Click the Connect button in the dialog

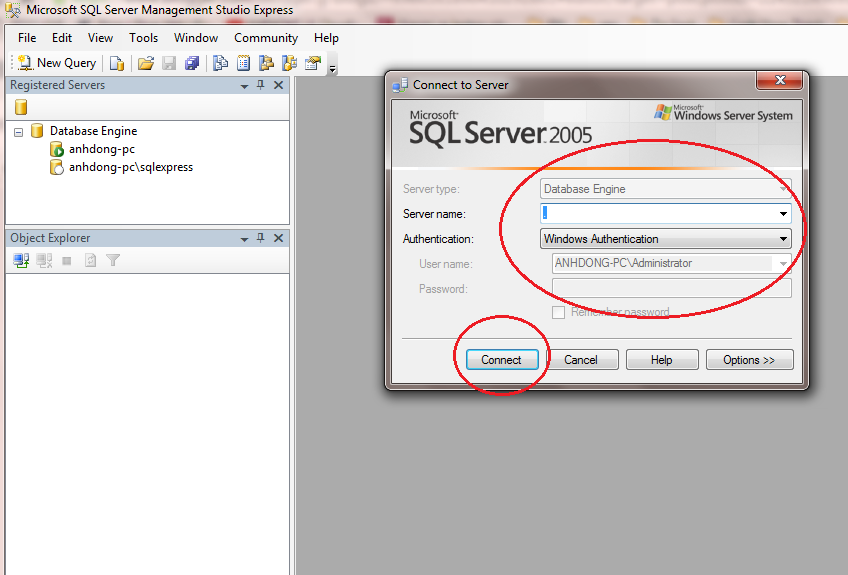502,360
